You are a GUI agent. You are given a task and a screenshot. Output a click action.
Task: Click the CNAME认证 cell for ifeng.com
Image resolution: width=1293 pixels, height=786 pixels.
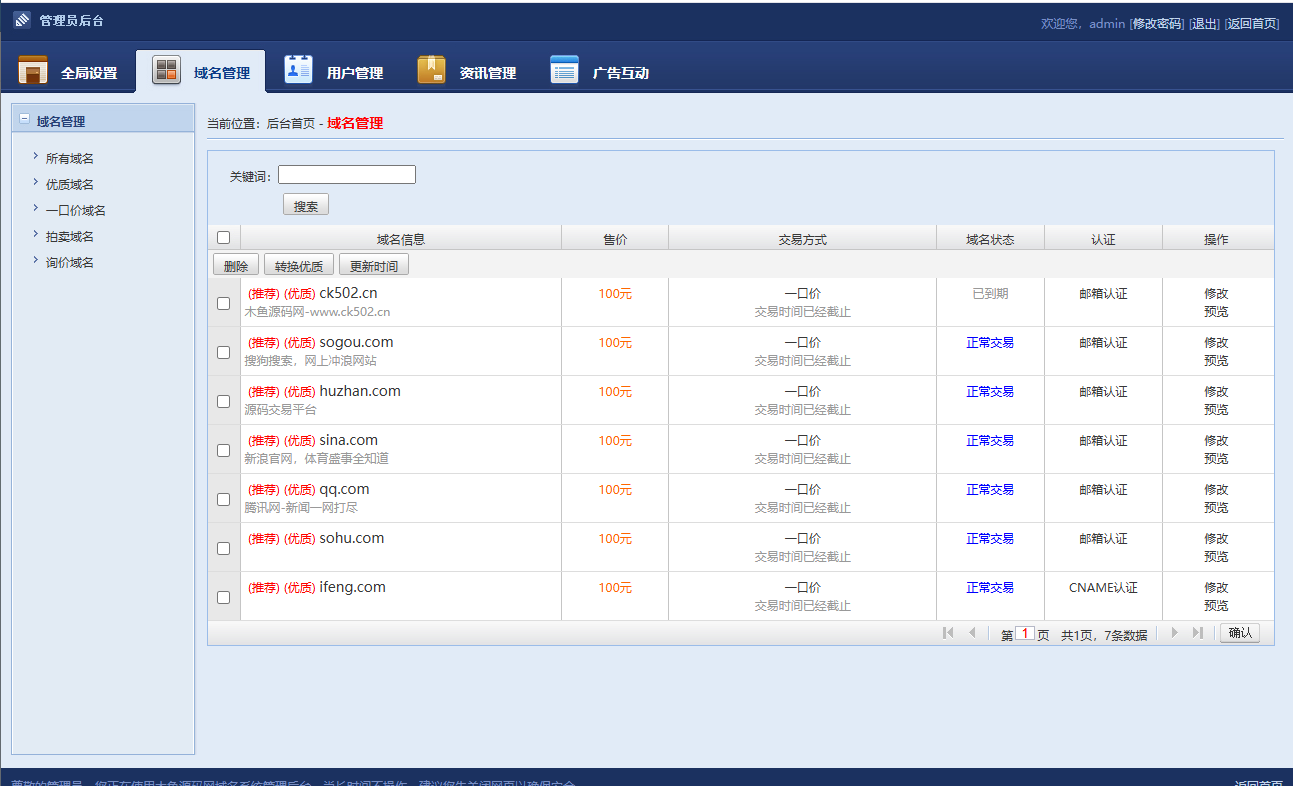[x=1103, y=588]
